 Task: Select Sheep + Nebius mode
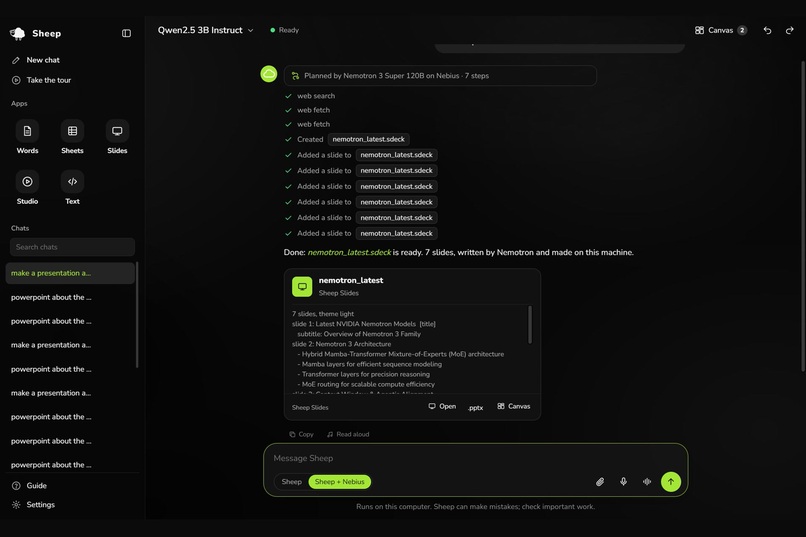[x=340, y=482]
